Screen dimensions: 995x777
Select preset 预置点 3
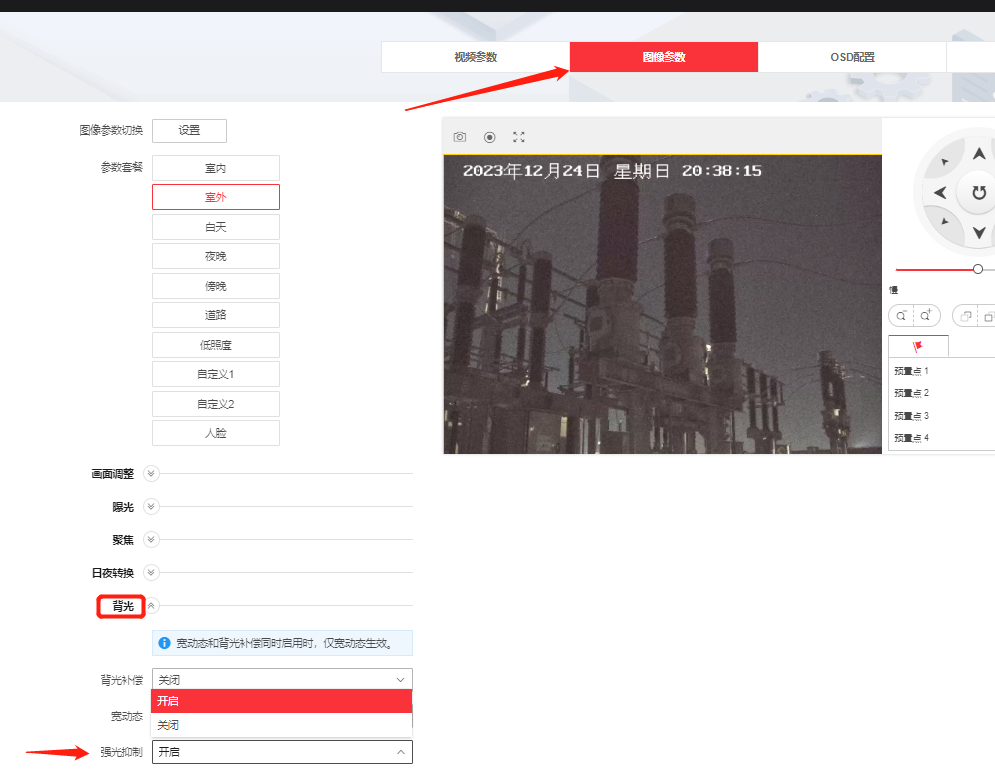point(911,416)
